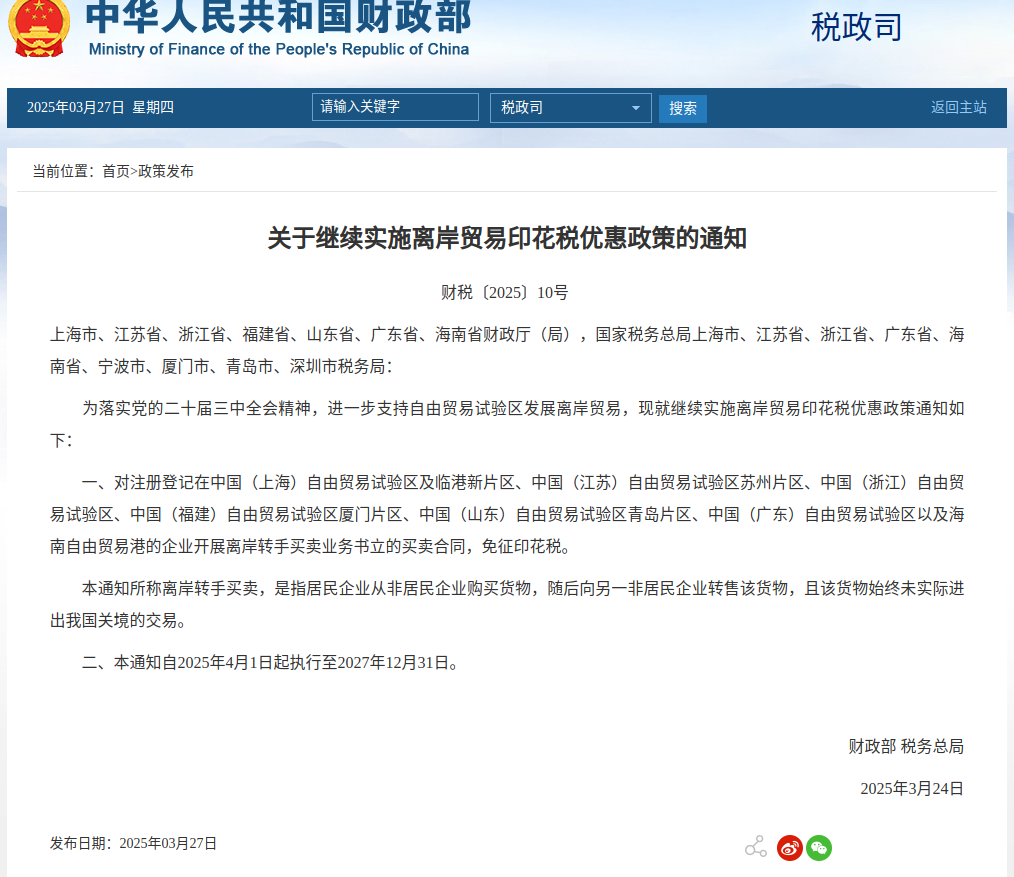Click the national emblem logo
The width and height of the screenshot is (1014, 877).
click(x=40, y=28)
